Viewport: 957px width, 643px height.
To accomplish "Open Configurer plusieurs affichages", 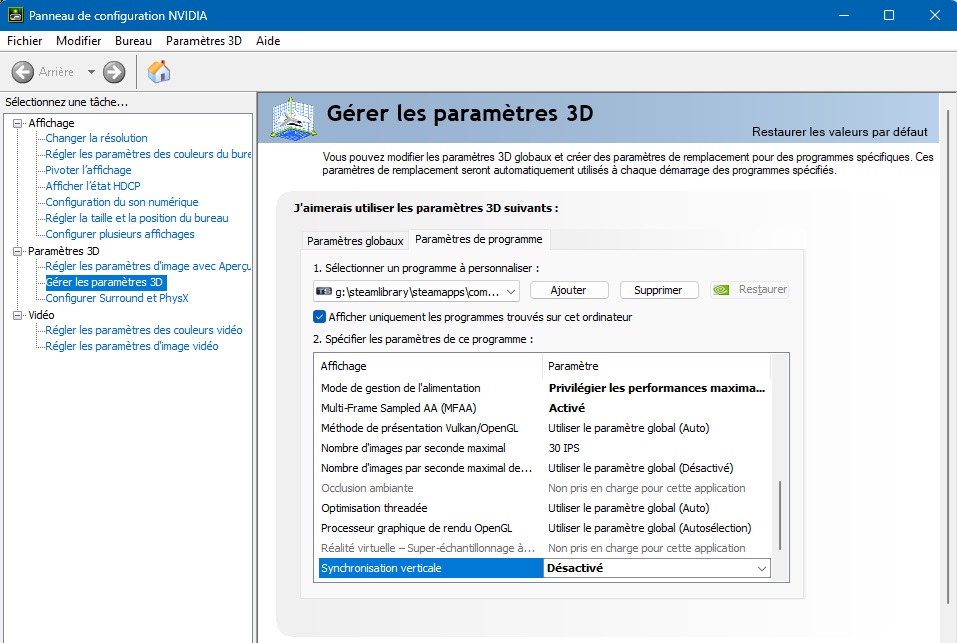I will [120, 234].
